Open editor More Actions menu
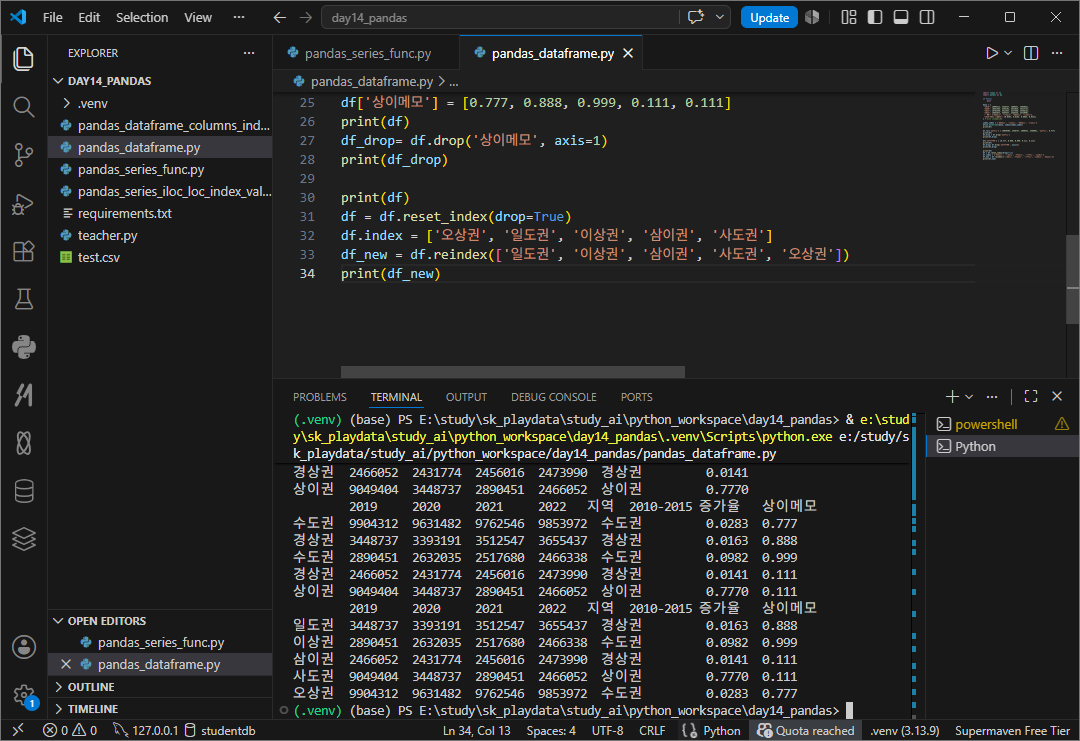Viewport: 1080px width, 741px height. point(1057,53)
